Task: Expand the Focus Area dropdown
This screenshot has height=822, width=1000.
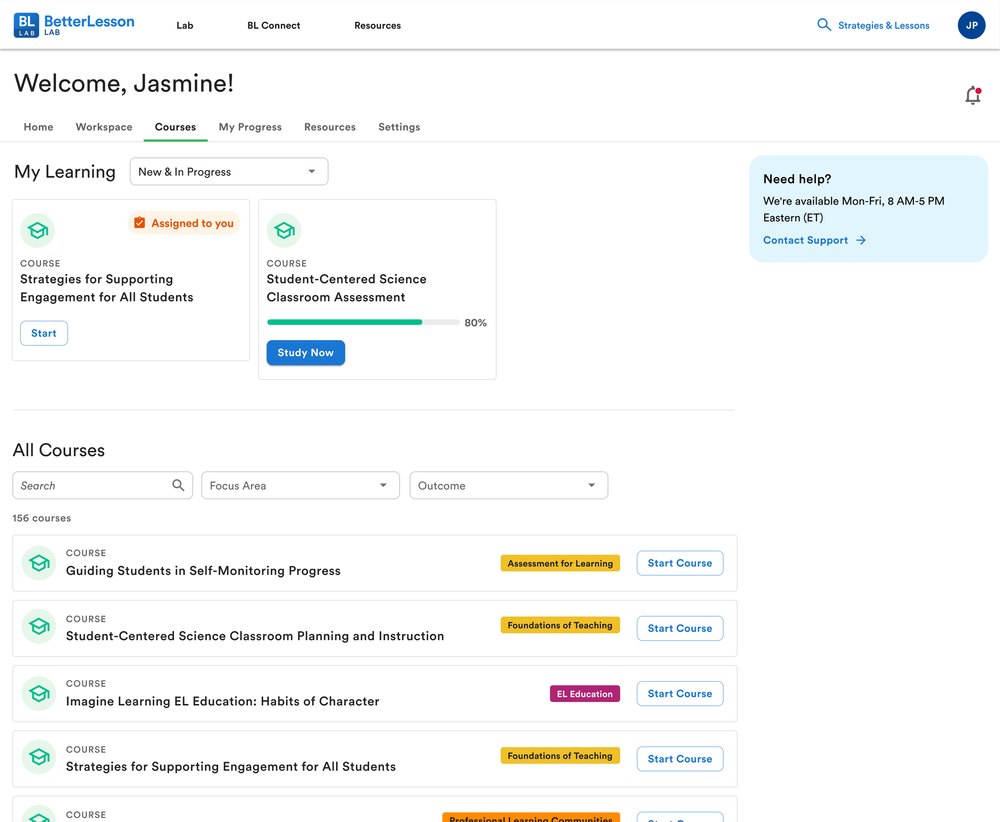Action: point(300,485)
